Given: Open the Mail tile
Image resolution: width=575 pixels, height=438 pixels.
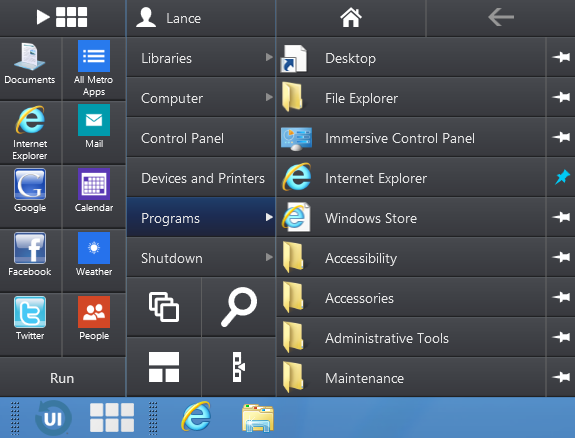Looking at the screenshot, I should coord(94,133).
